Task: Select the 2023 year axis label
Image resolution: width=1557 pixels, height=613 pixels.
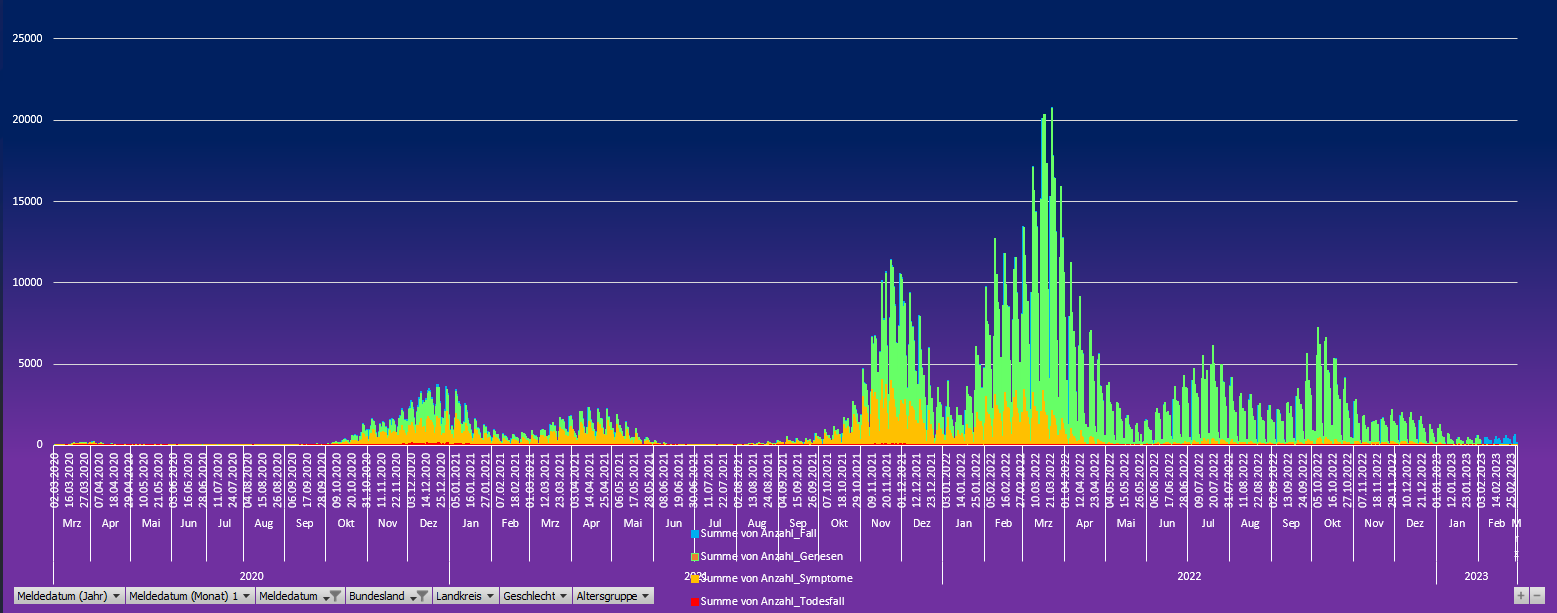Action: tap(1476, 577)
